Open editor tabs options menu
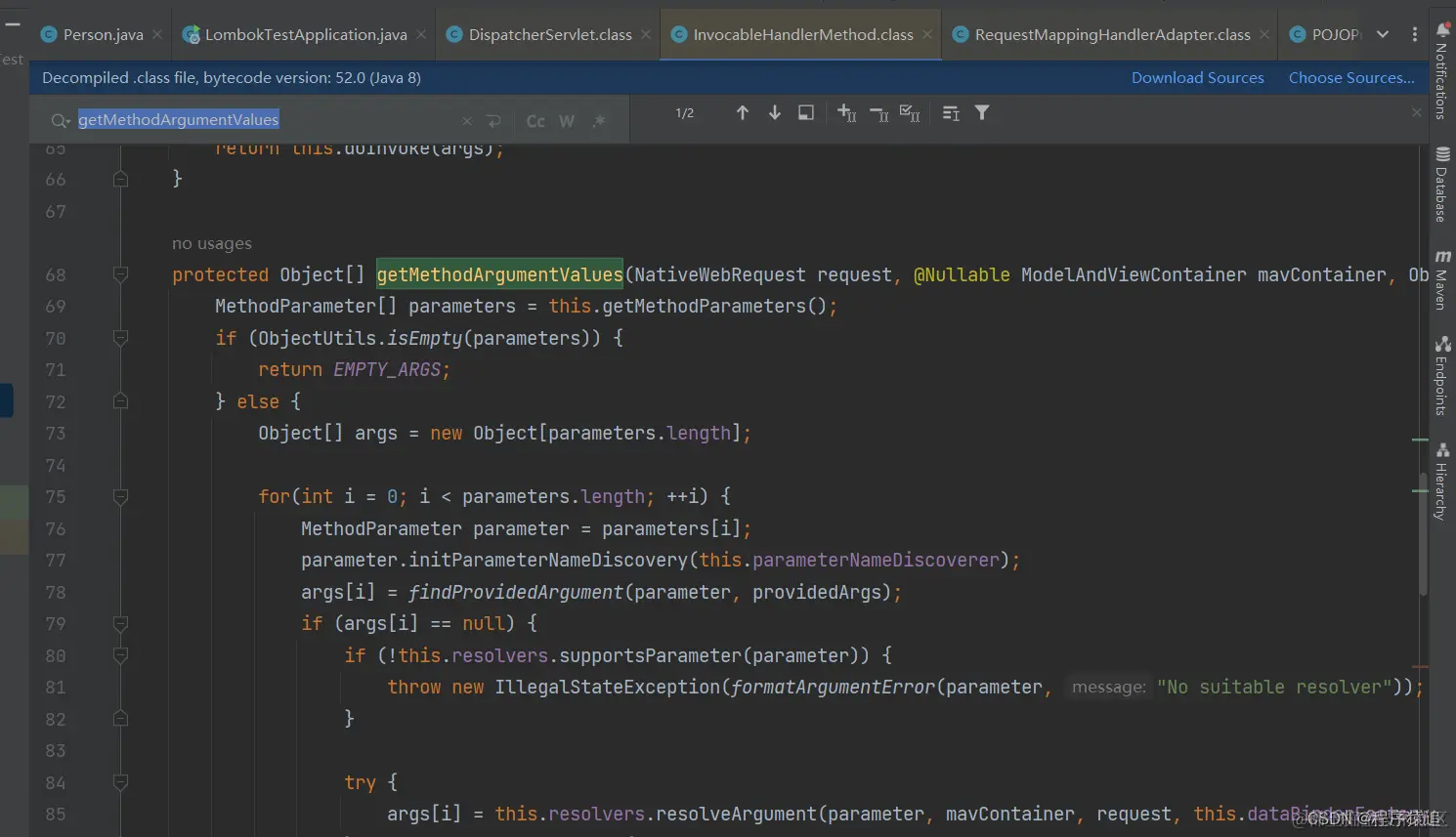The height and width of the screenshot is (837, 1456). click(1414, 34)
